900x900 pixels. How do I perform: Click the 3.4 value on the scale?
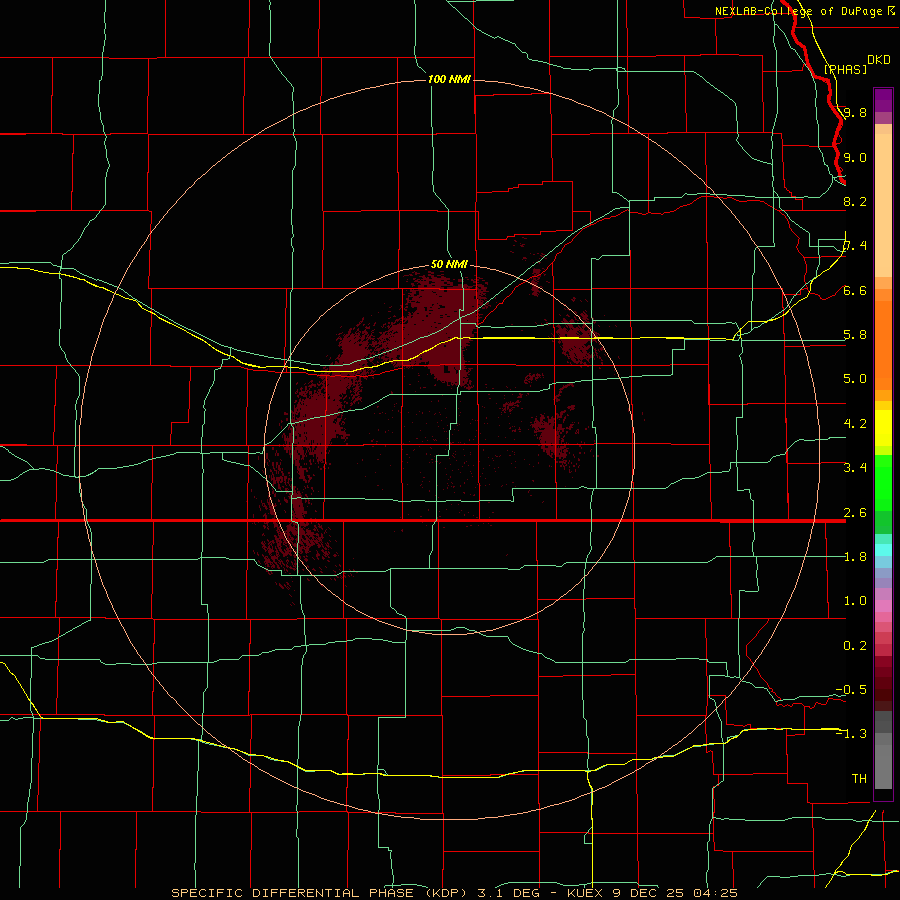(x=855, y=468)
